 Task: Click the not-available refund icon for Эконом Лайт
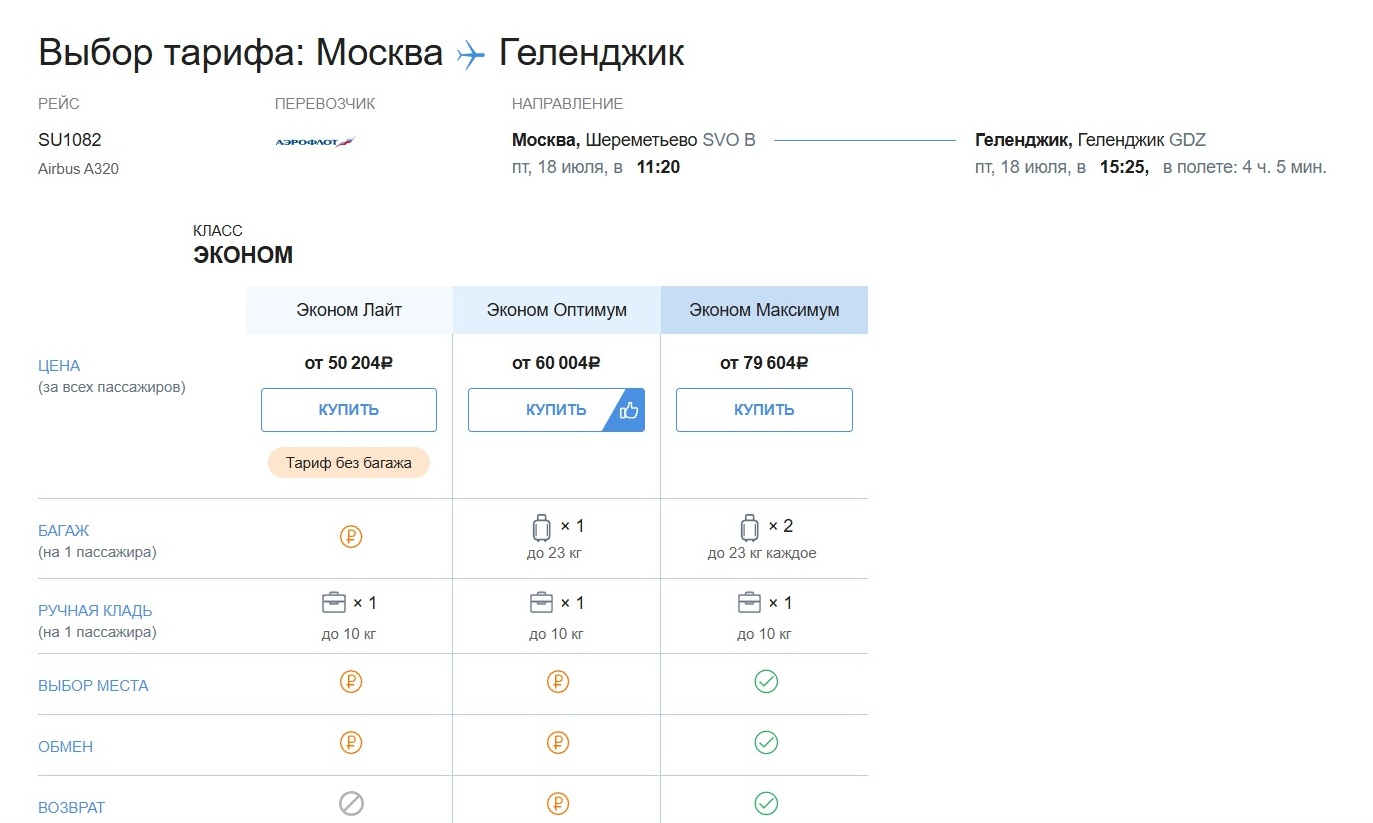click(x=351, y=803)
